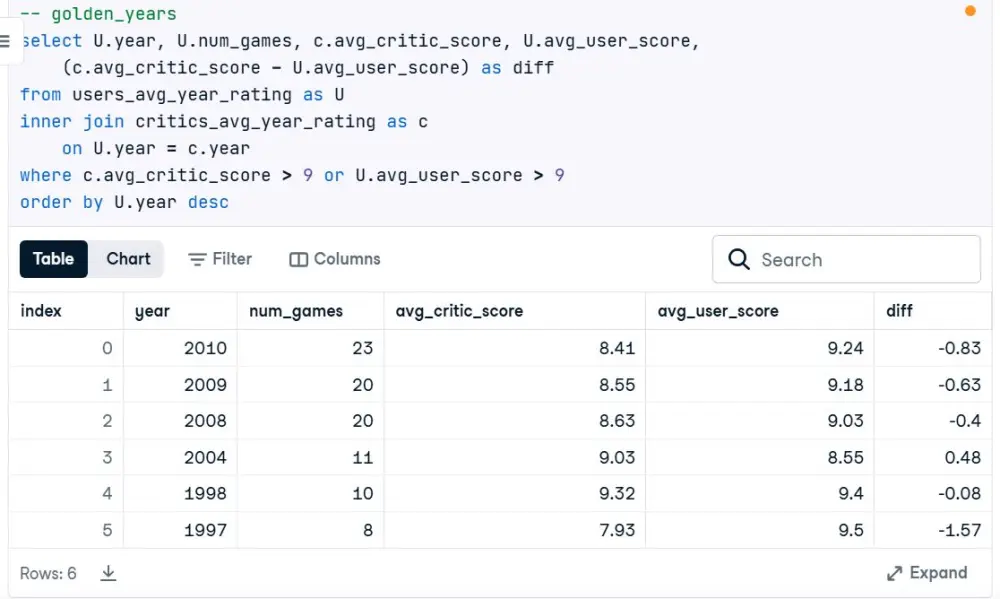Screen dimensions: 1000x599
Task: Click the diagonal expand arrows icon
Action: (x=893, y=572)
